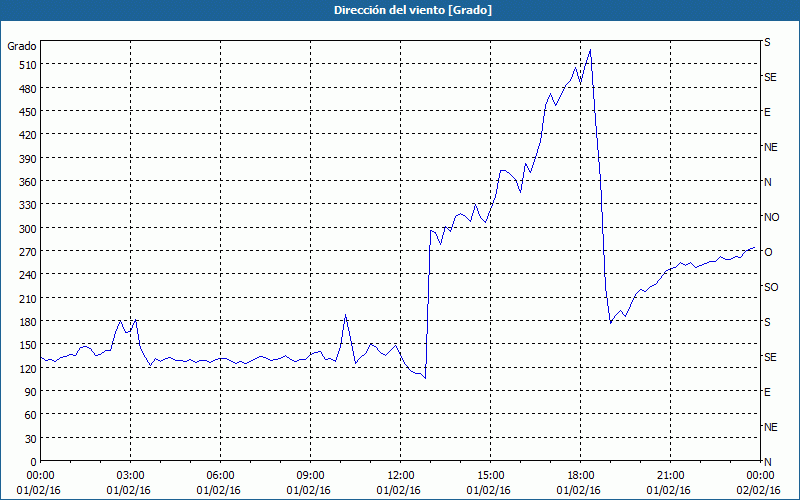Click the 18:00 time label

click(579, 476)
